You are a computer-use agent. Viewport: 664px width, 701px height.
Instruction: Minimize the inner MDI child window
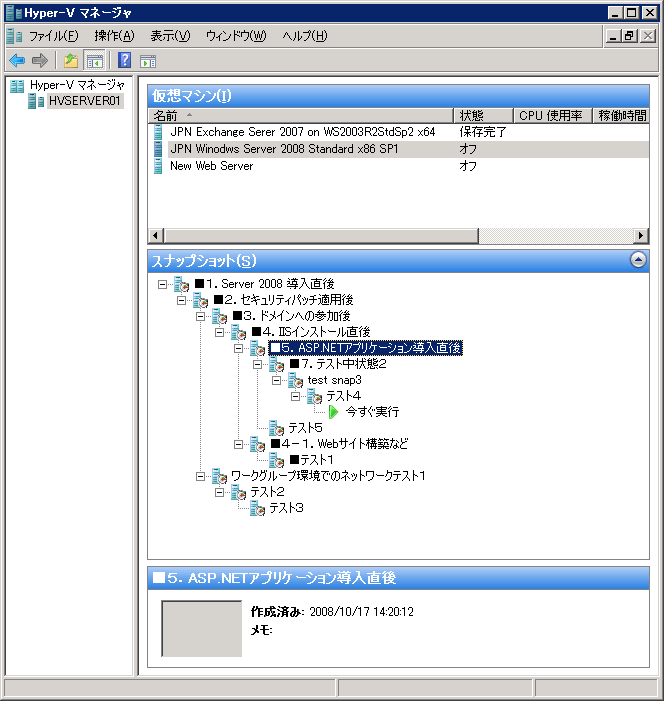pos(613,36)
